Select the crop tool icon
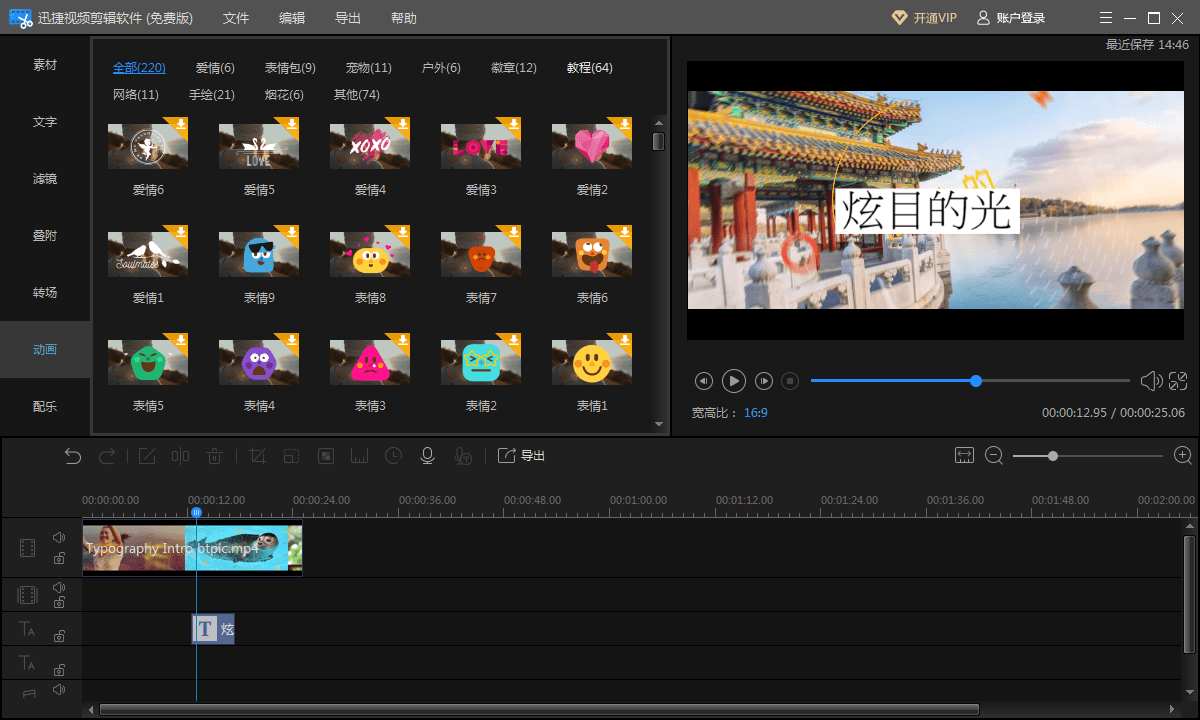Viewport: 1200px width, 720px height. coord(256,456)
